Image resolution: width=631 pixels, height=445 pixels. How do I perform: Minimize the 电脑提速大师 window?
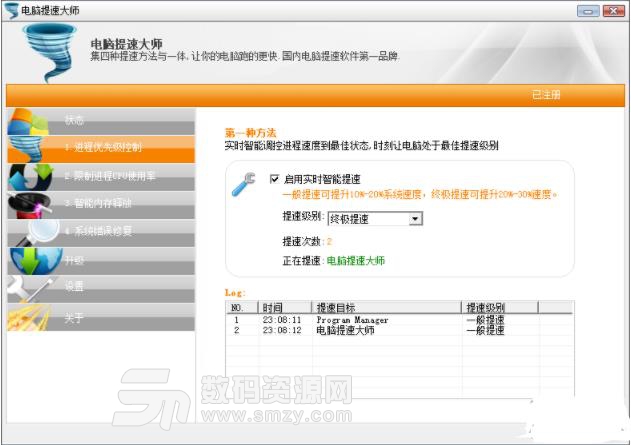588,11
